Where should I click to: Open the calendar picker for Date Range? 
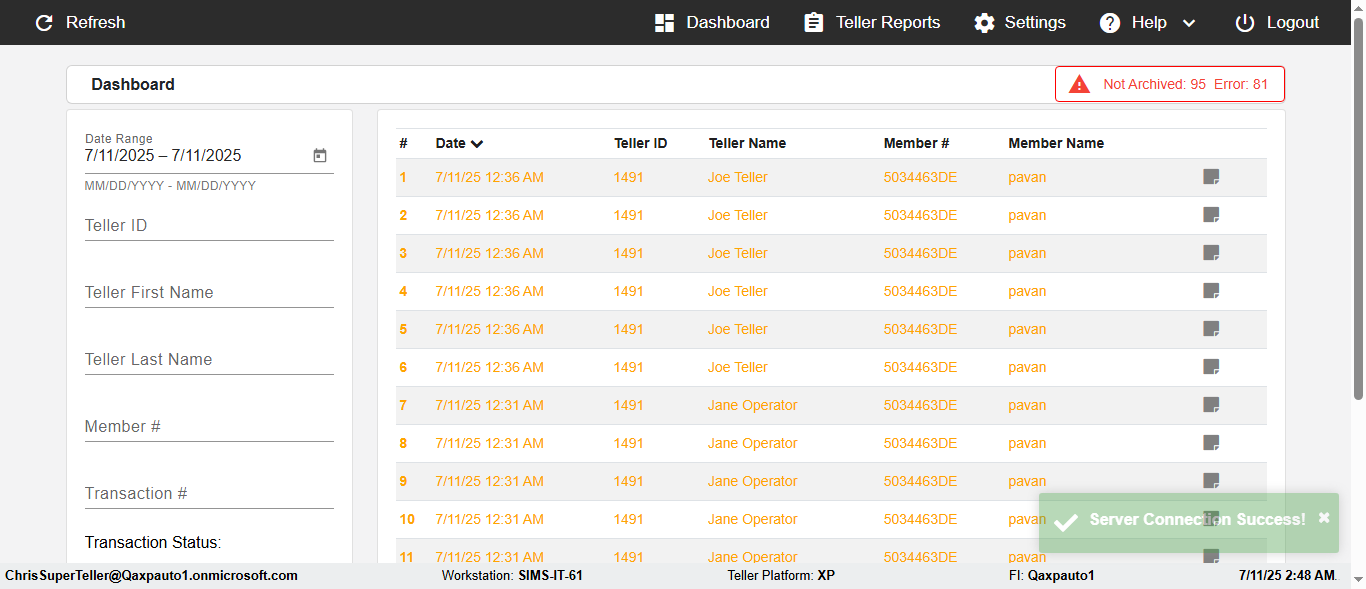(320, 156)
